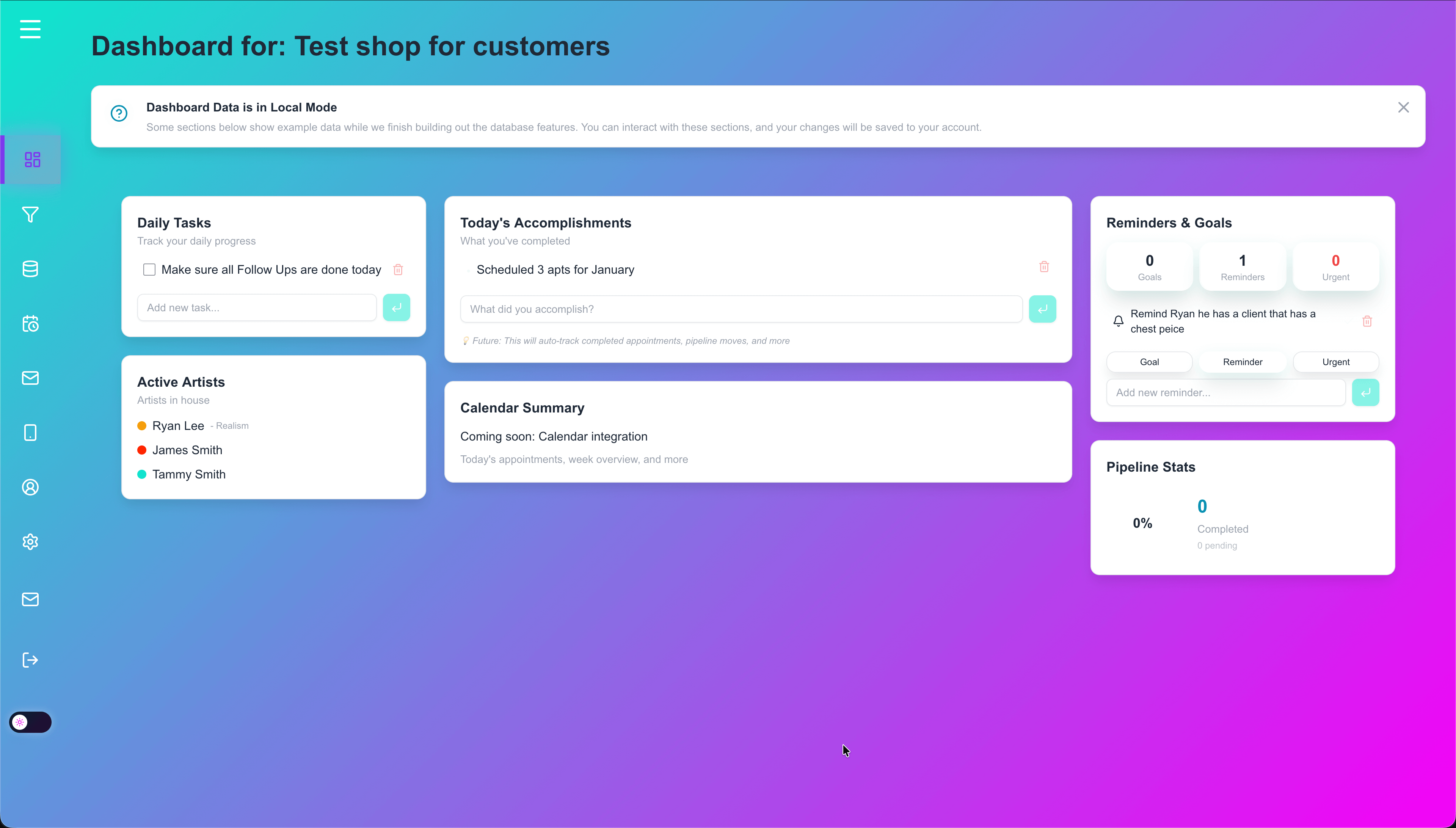Open the filter funnel icon in sidebar
The height and width of the screenshot is (828, 1456).
tap(30, 215)
